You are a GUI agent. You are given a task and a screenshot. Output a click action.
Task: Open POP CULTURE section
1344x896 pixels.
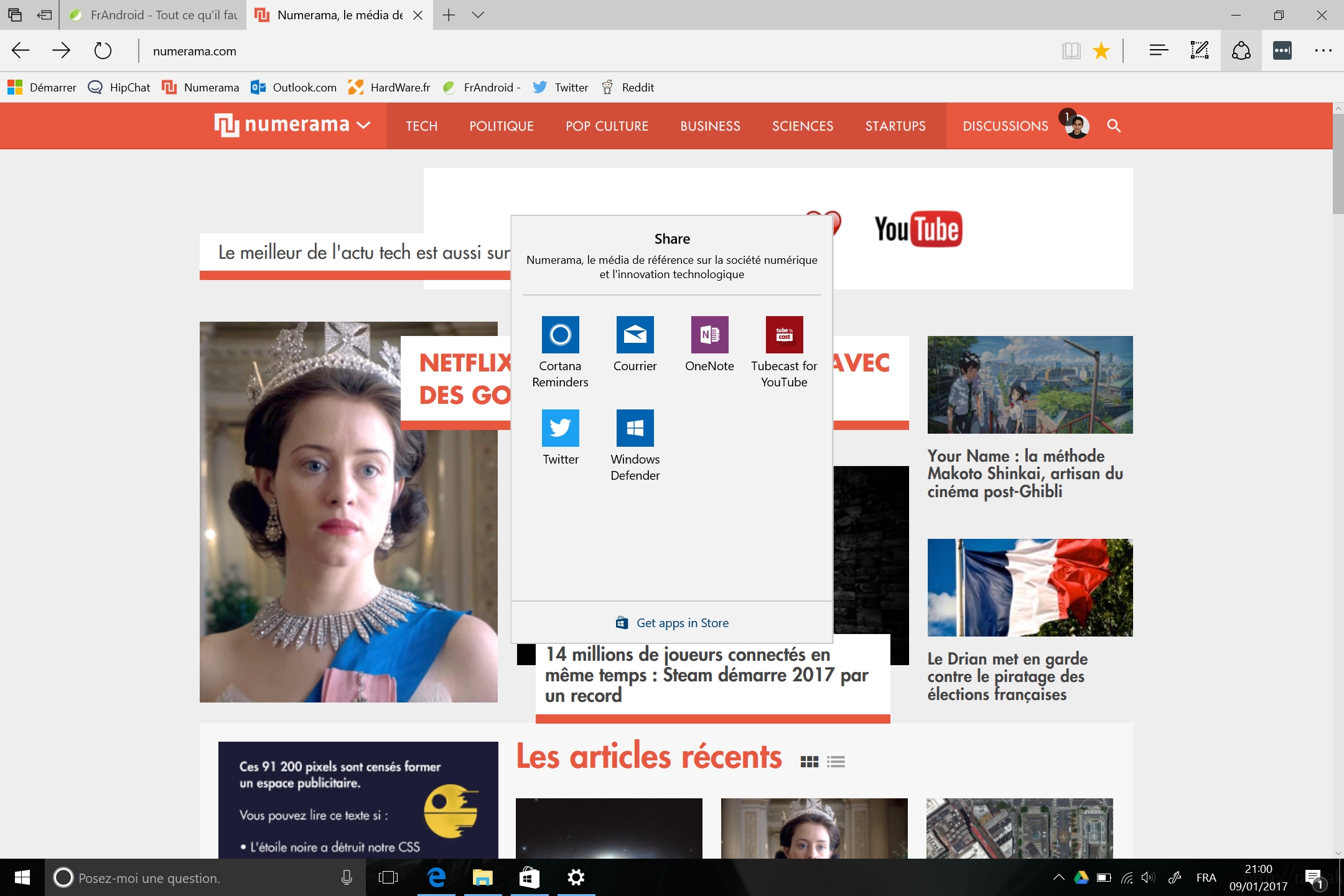(x=607, y=126)
